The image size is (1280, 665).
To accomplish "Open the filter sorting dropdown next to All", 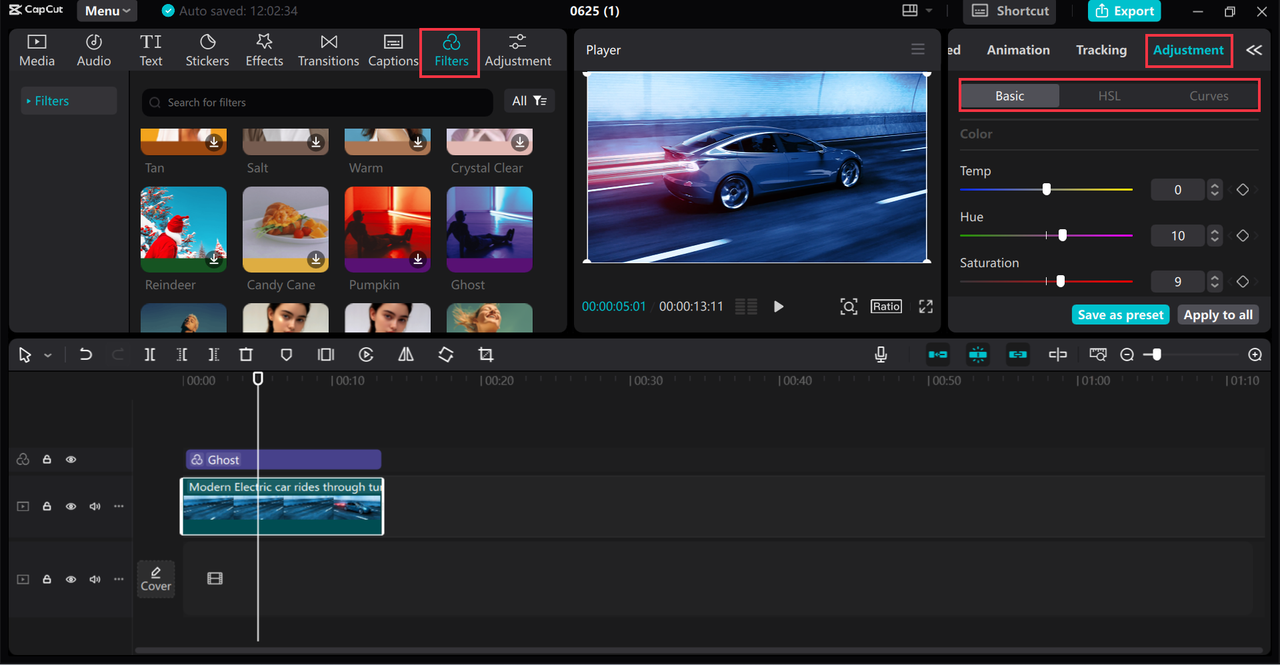I will 538,102.
